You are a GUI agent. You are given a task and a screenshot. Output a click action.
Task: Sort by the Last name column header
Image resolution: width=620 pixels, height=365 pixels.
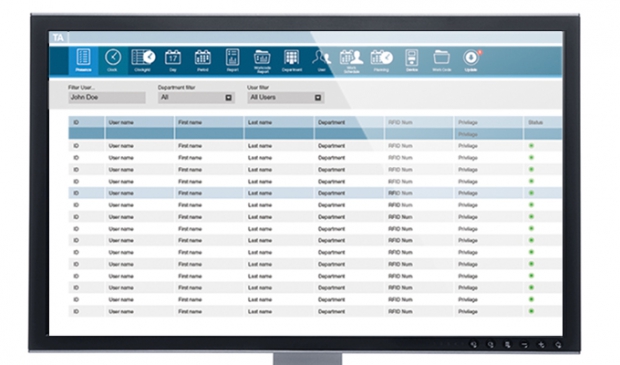(260, 123)
